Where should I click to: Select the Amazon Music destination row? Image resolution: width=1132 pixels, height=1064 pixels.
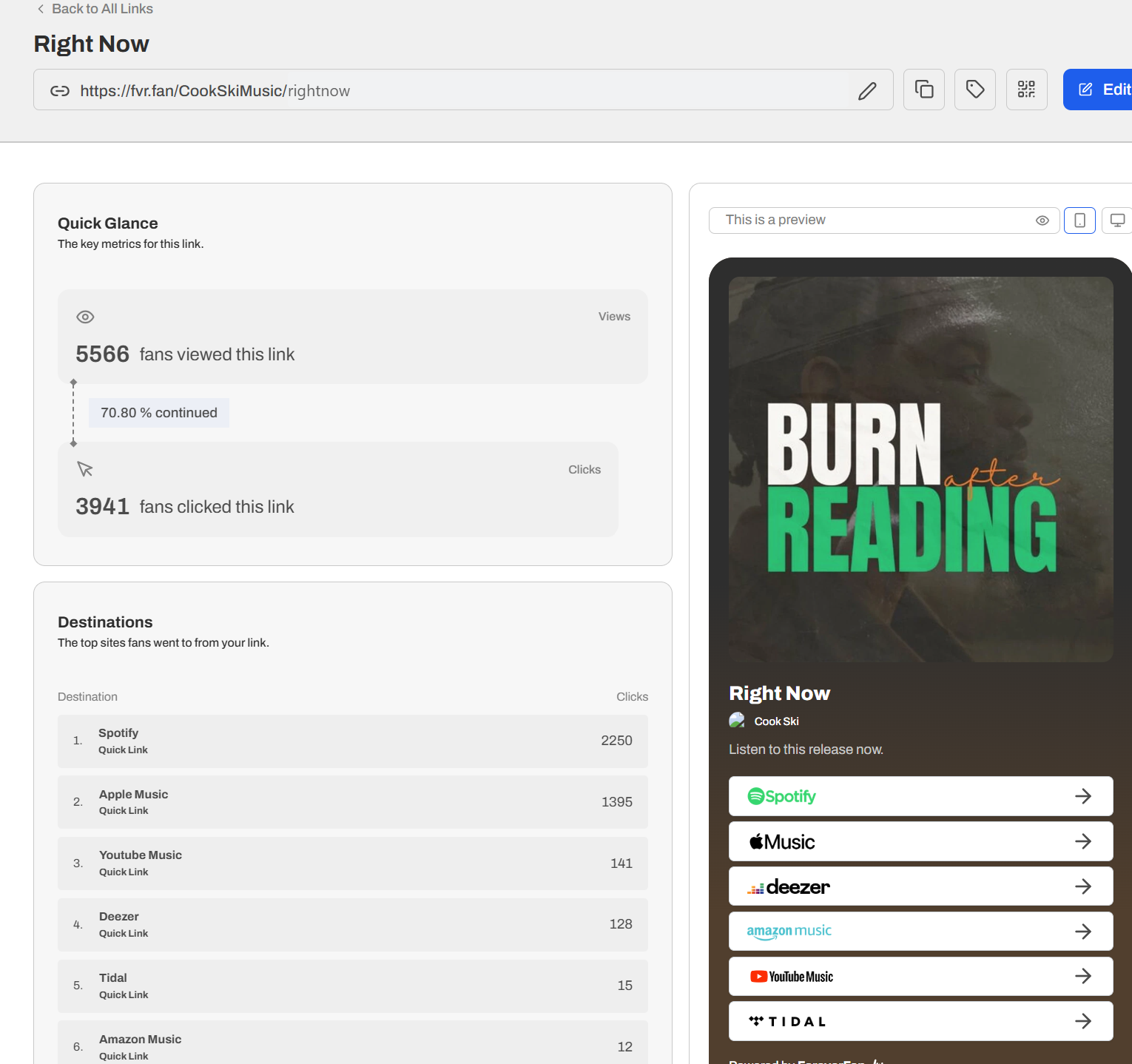353,1043
